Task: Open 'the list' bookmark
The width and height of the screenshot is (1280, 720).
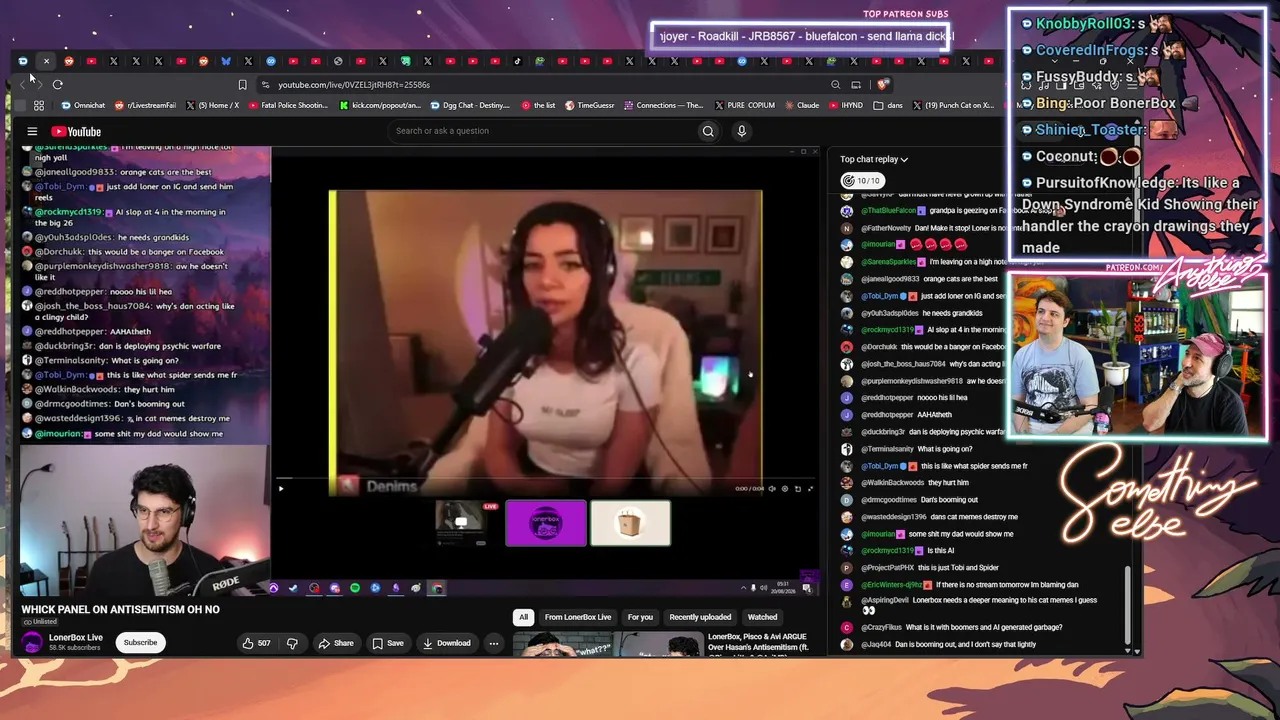Action: pos(539,105)
